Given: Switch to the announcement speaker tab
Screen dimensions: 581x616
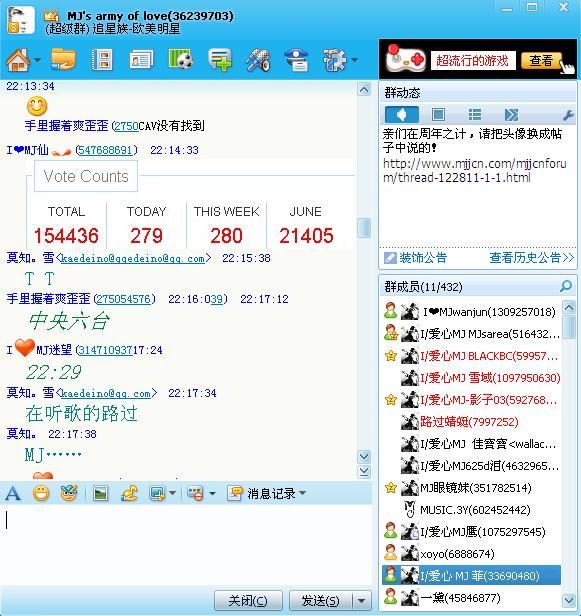Looking at the screenshot, I should coord(401,115).
